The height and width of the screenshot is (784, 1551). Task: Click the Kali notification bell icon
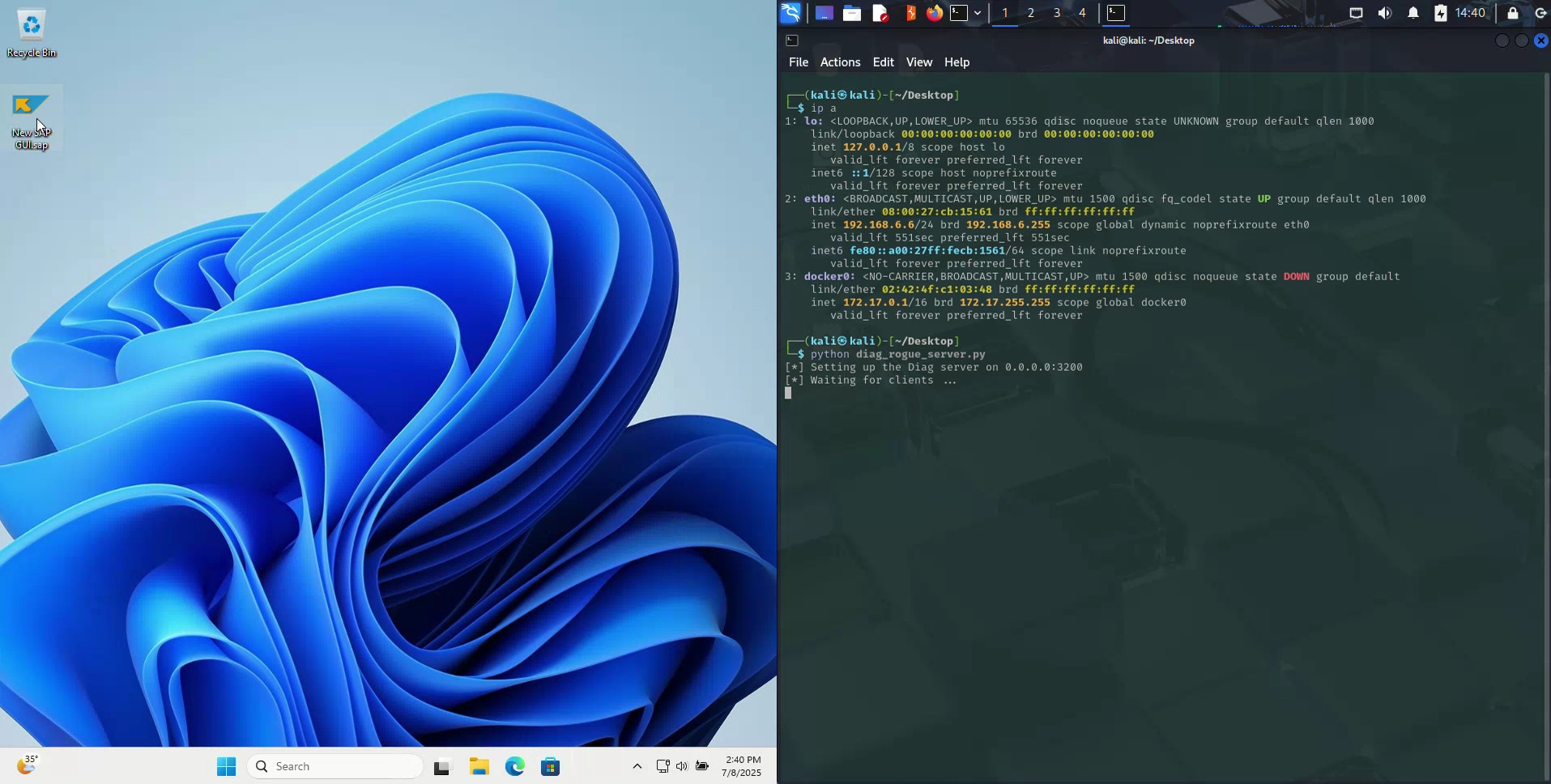pyautogui.click(x=1413, y=13)
